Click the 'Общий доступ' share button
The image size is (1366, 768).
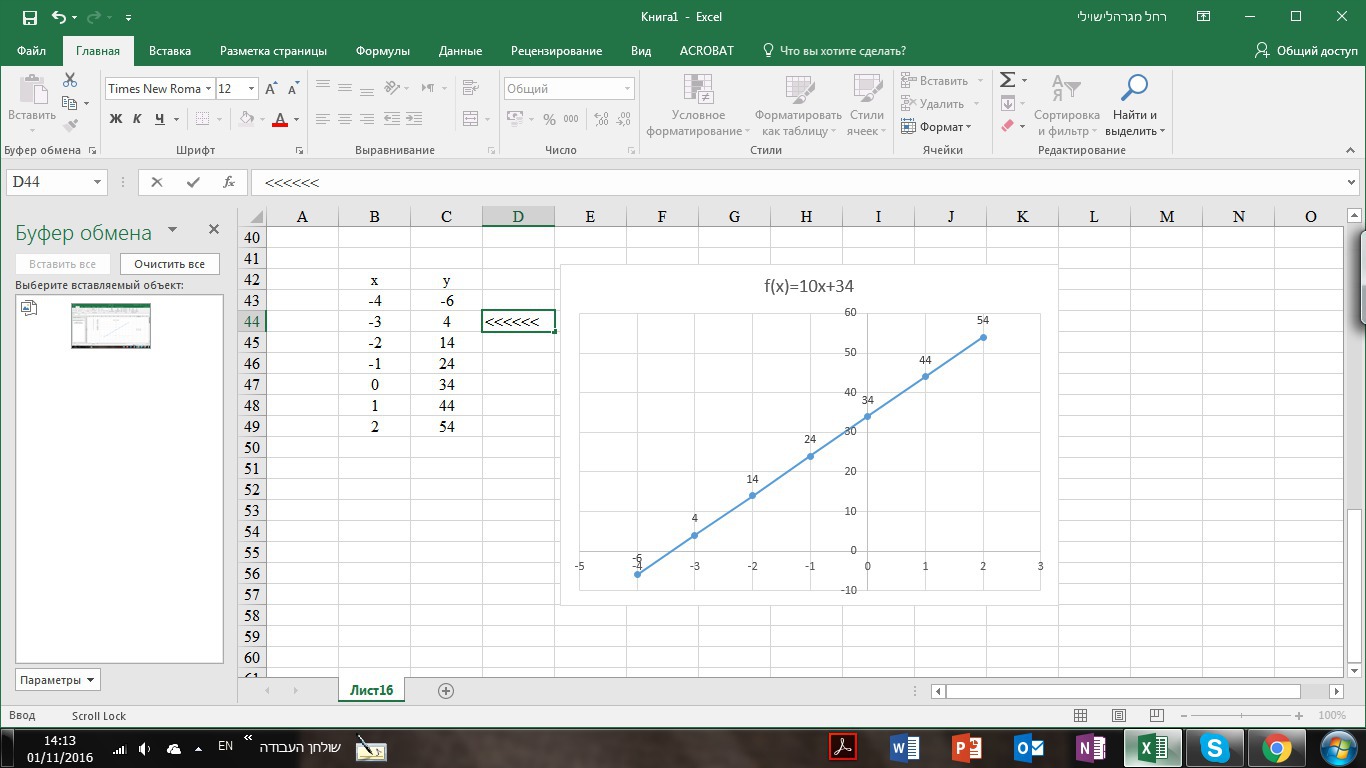point(1307,51)
